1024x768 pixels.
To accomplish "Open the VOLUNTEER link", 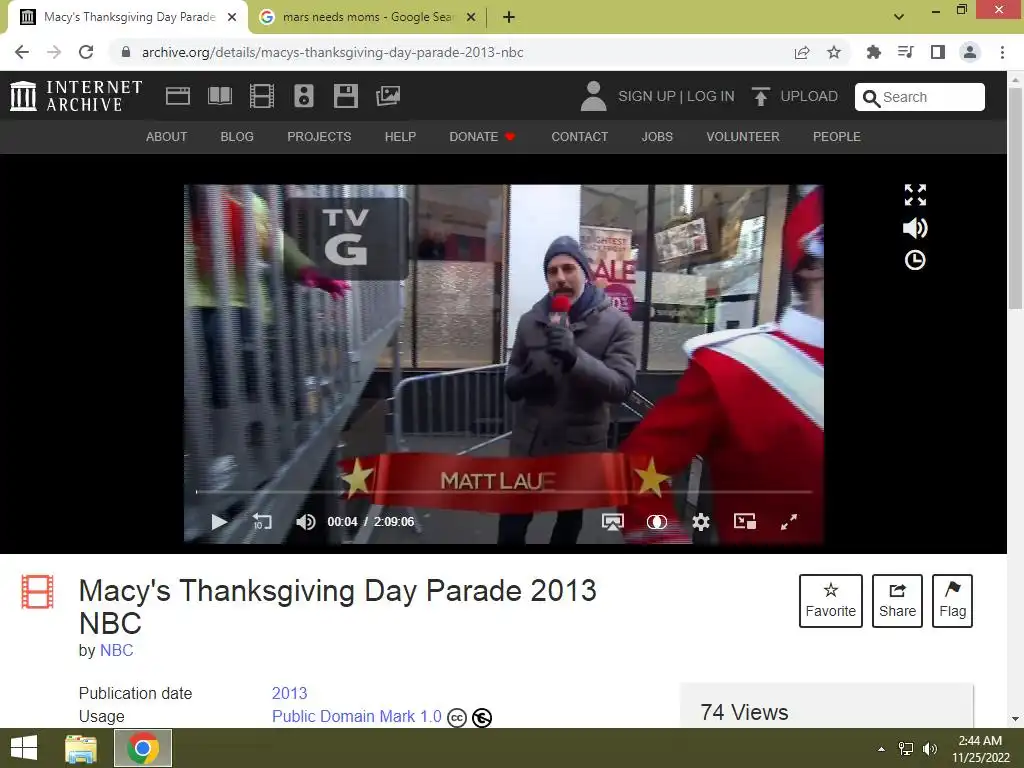I will click(743, 136).
